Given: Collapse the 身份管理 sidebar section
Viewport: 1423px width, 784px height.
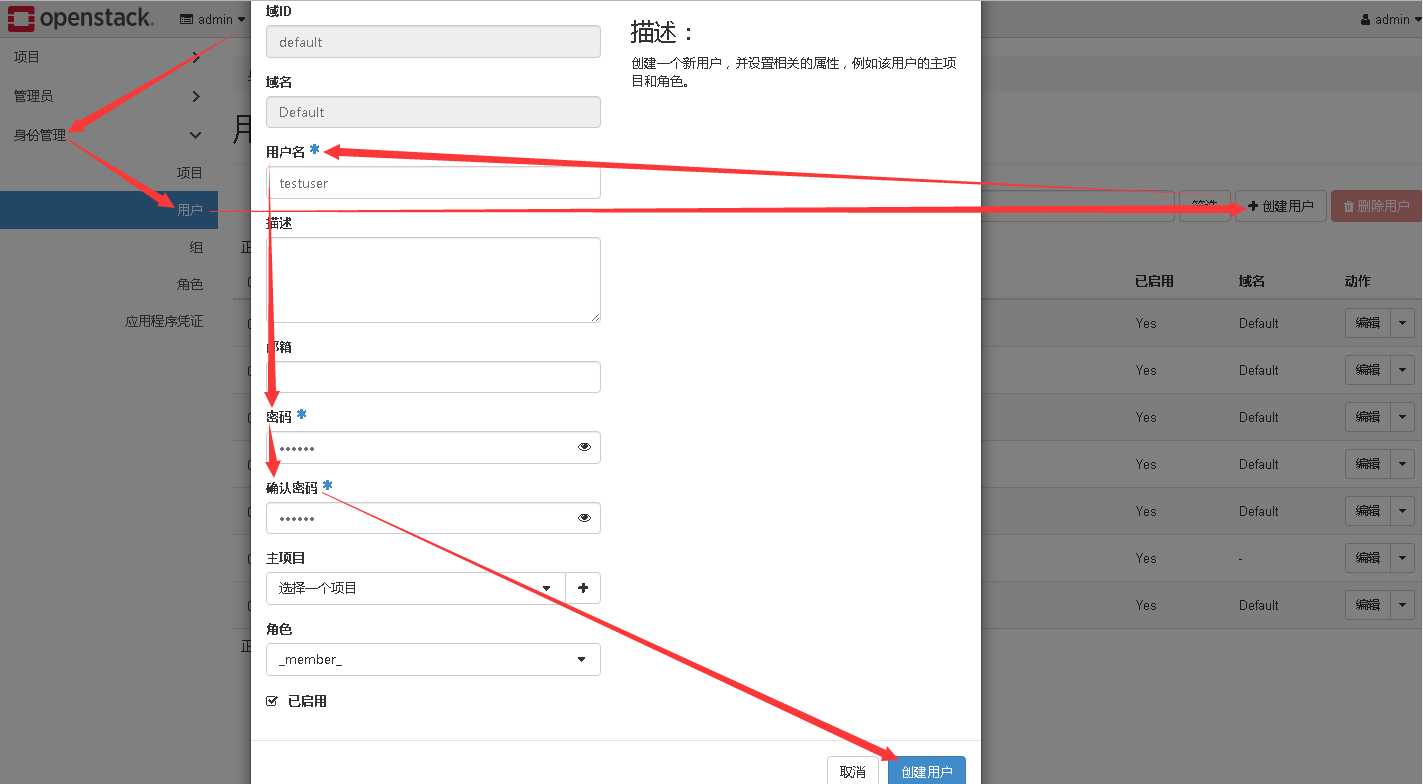Looking at the screenshot, I should (x=109, y=135).
